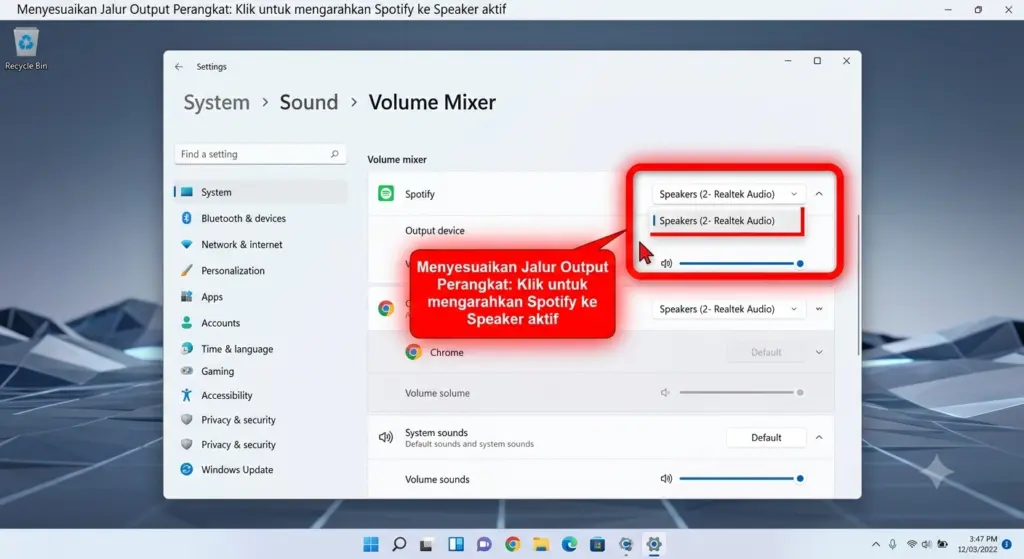Click the active Settings gear on taskbar
This screenshot has width=1024, height=559.
(654, 544)
